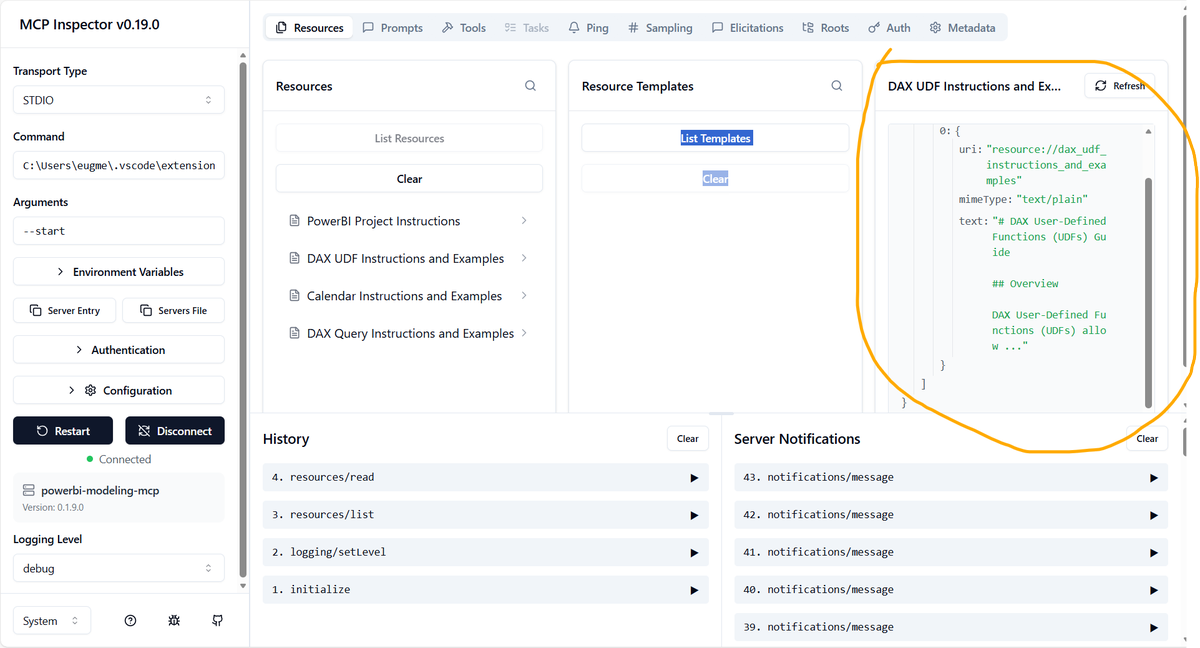Expand notification 42 message

[x=950, y=515]
